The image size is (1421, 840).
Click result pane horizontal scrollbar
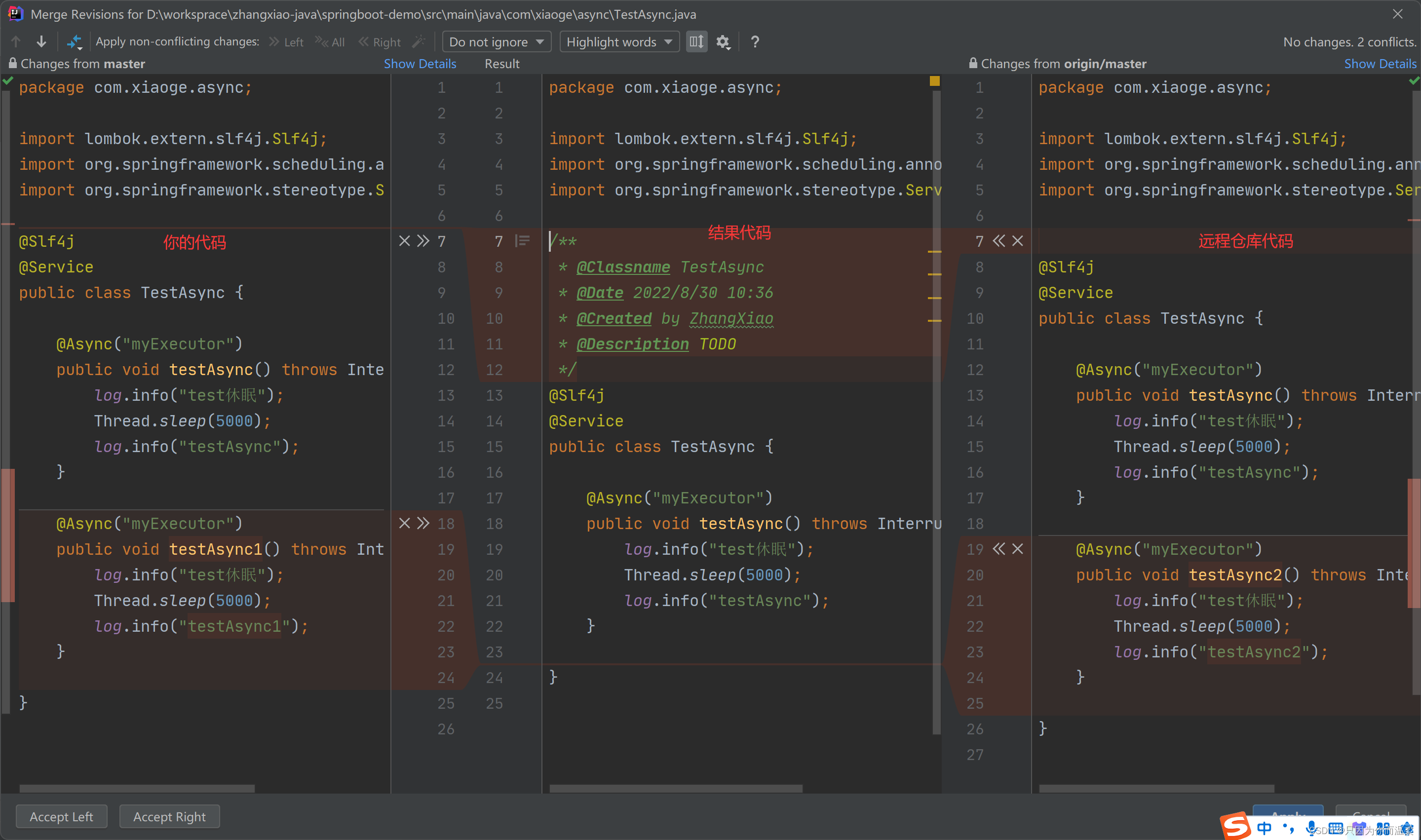(676, 788)
